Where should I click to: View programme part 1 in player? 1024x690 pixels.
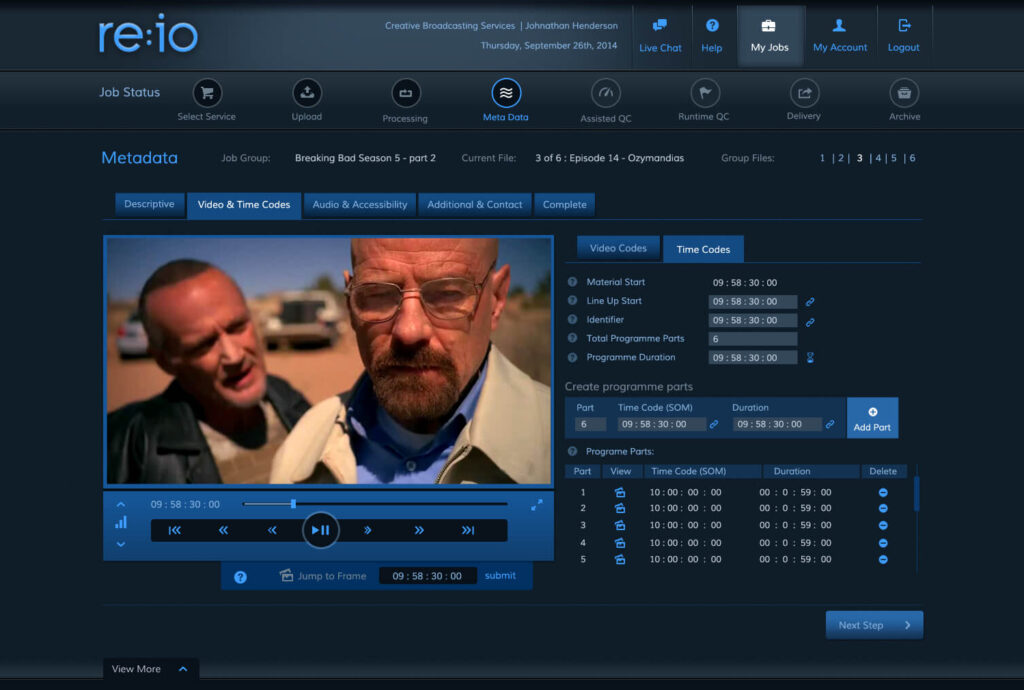pyautogui.click(x=620, y=492)
